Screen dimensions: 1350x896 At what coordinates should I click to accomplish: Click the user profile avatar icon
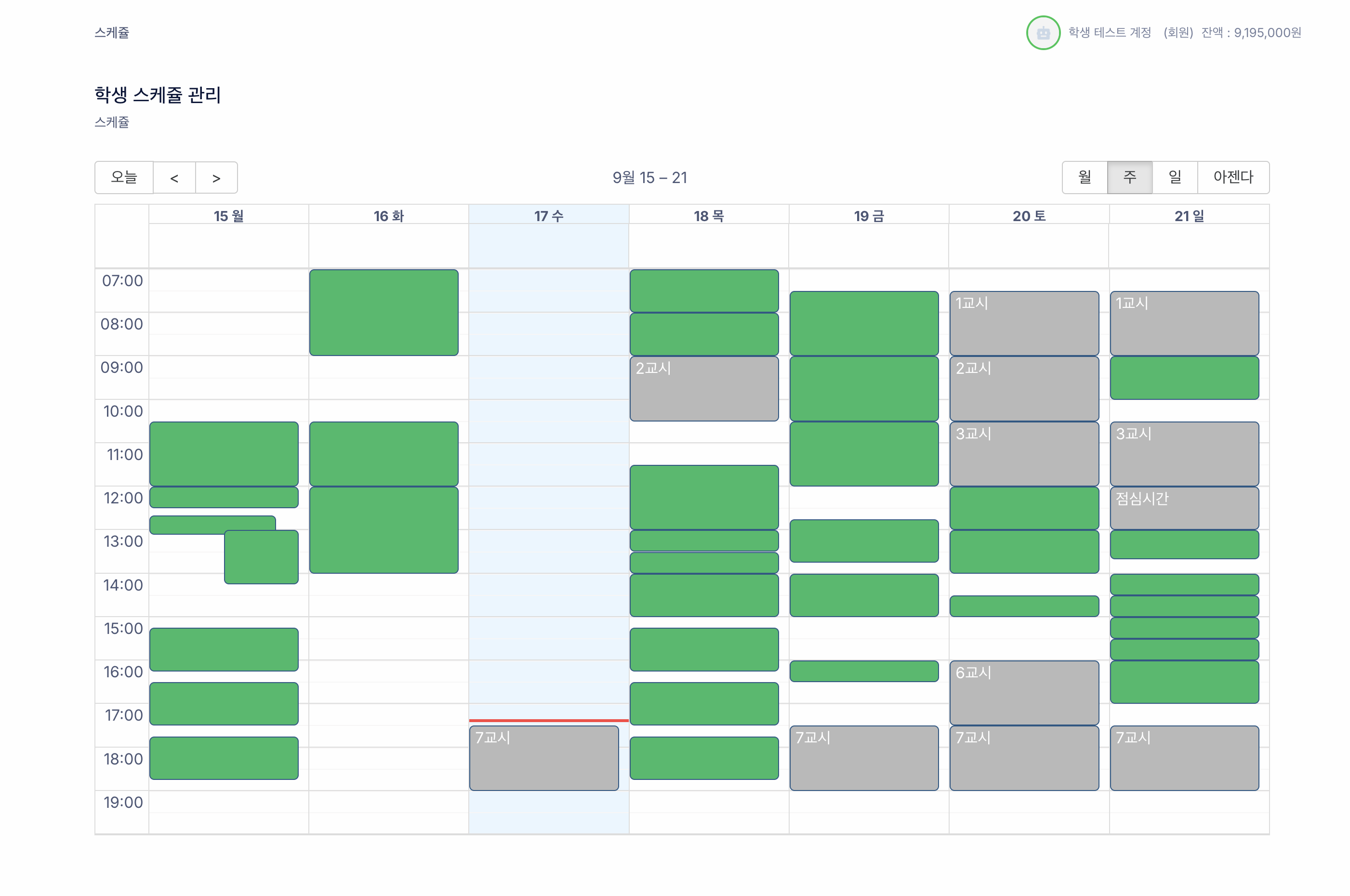point(1043,33)
